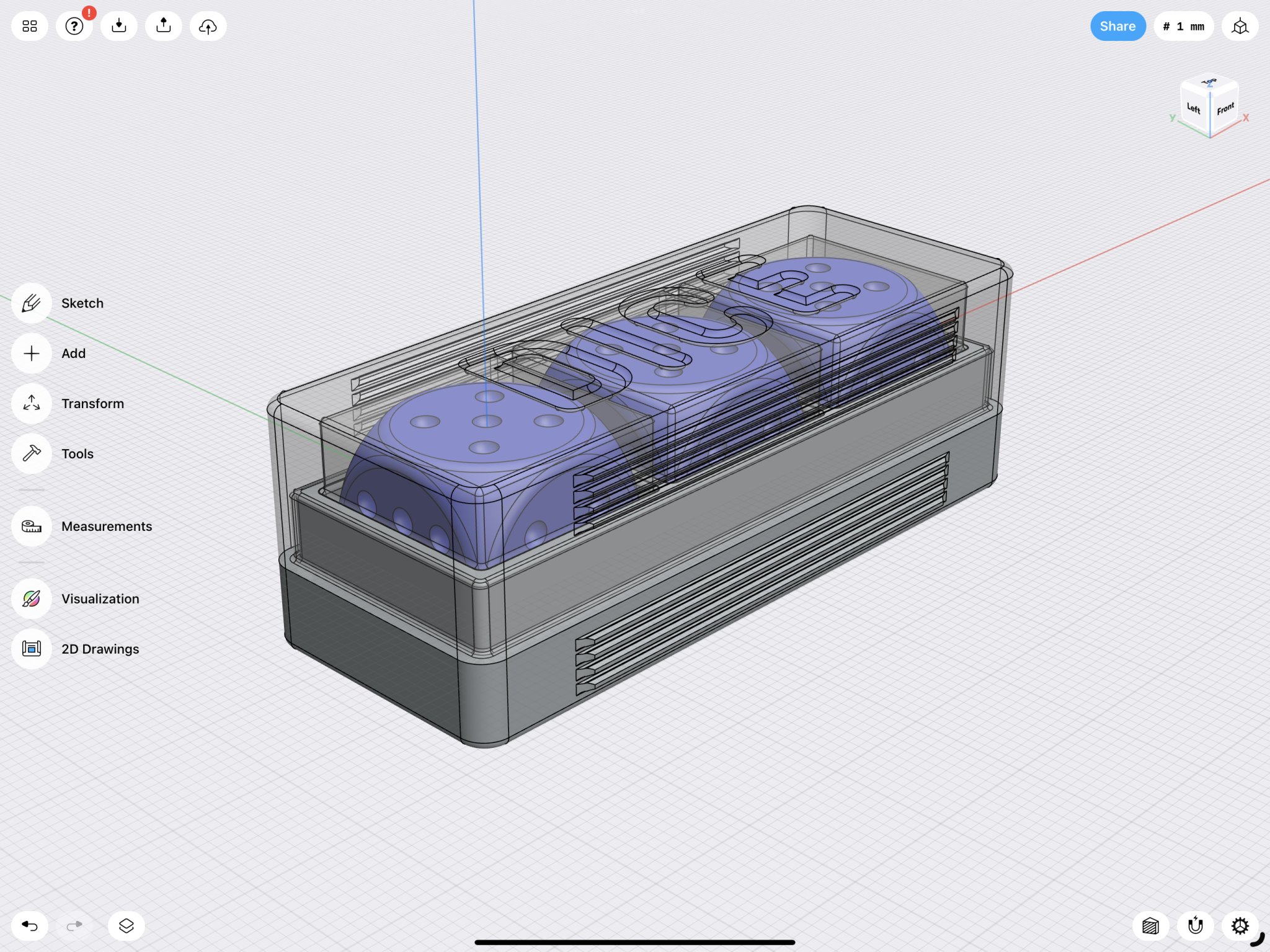Toggle the section view hatch icon
Viewport: 1270px width, 952px height.
(x=1150, y=926)
